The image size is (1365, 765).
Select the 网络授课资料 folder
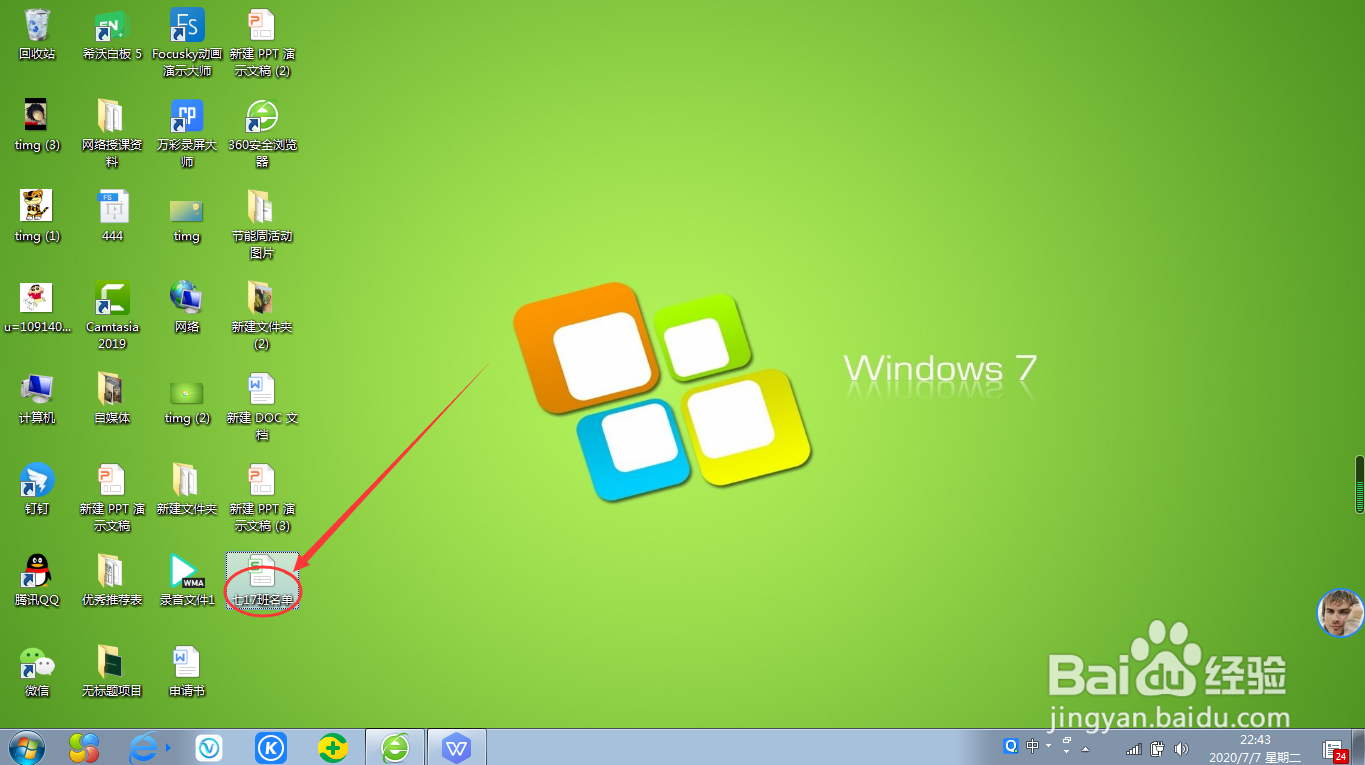click(x=112, y=134)
